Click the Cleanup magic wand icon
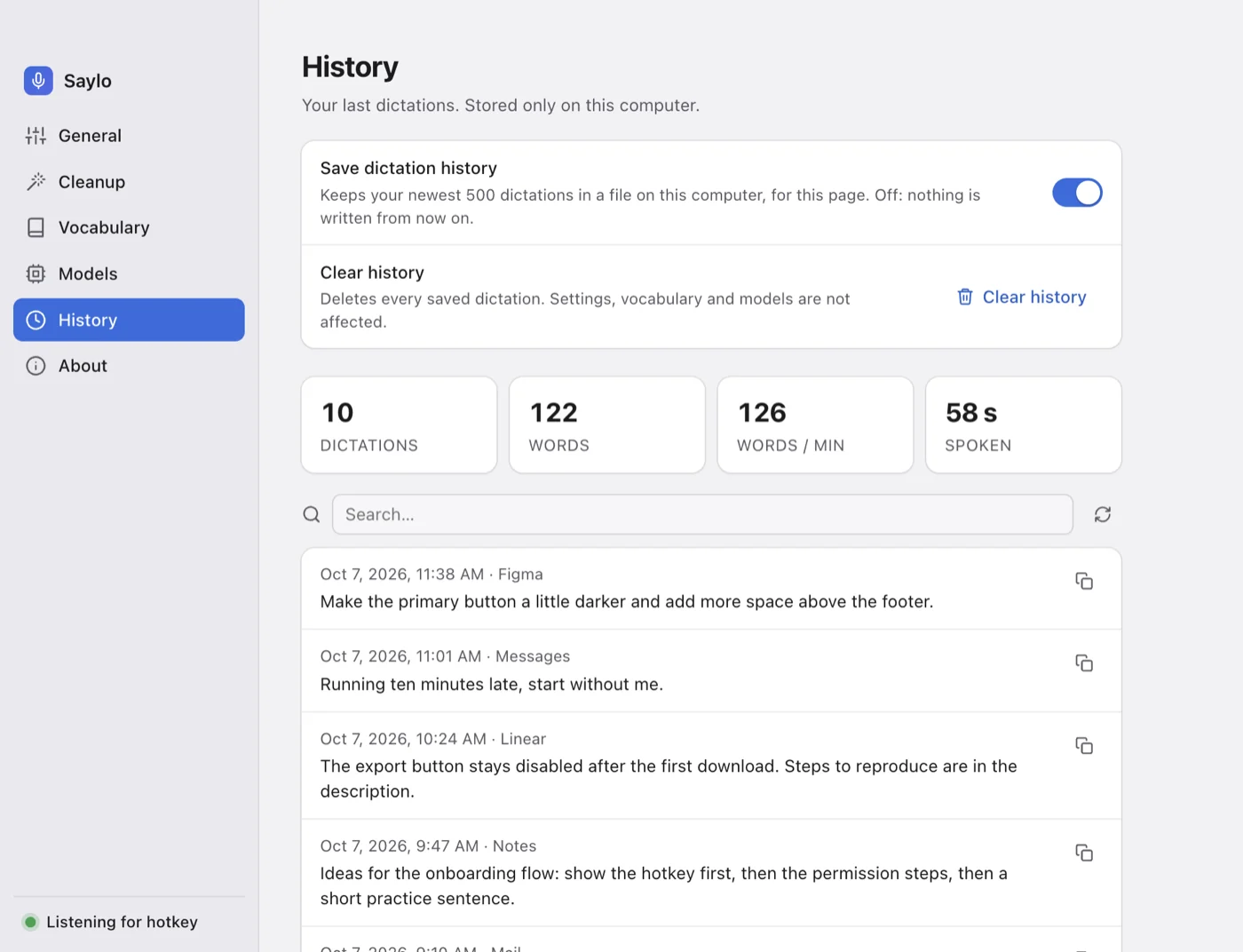 click(x=36, y=182)
